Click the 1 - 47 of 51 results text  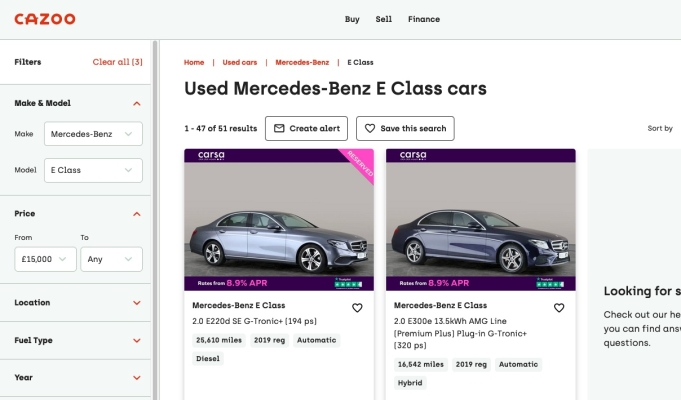tap(221, 129)
